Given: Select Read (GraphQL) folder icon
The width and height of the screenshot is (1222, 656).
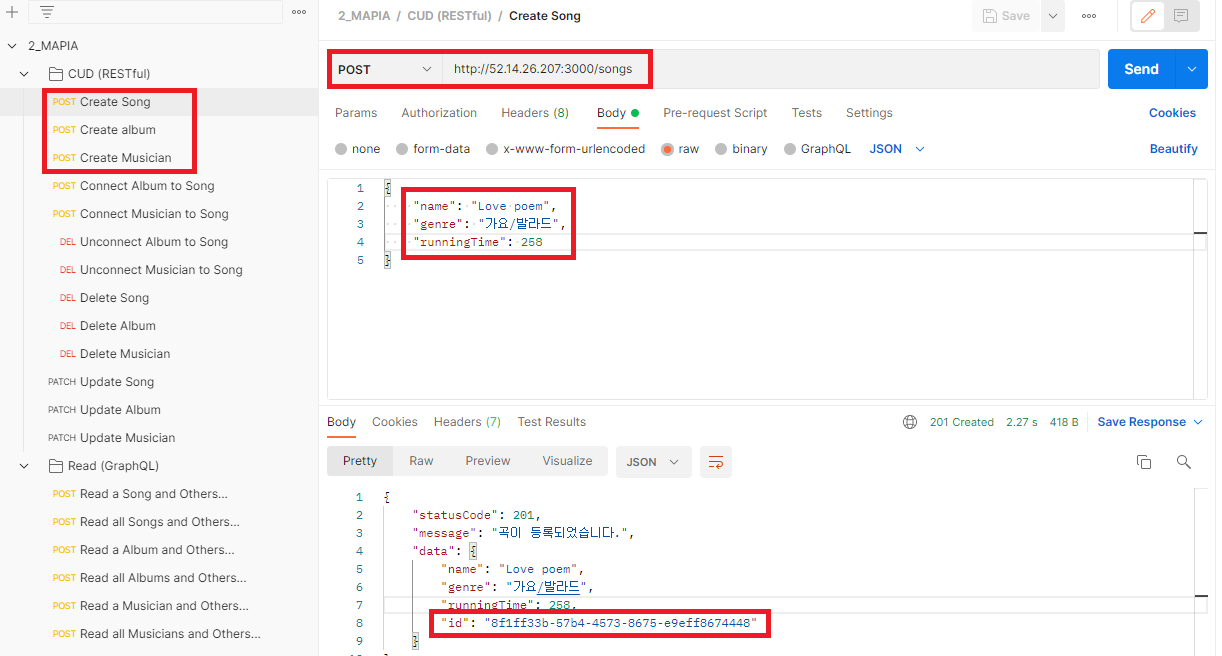Looking at the screenshot, I should (x=56, y=466).
